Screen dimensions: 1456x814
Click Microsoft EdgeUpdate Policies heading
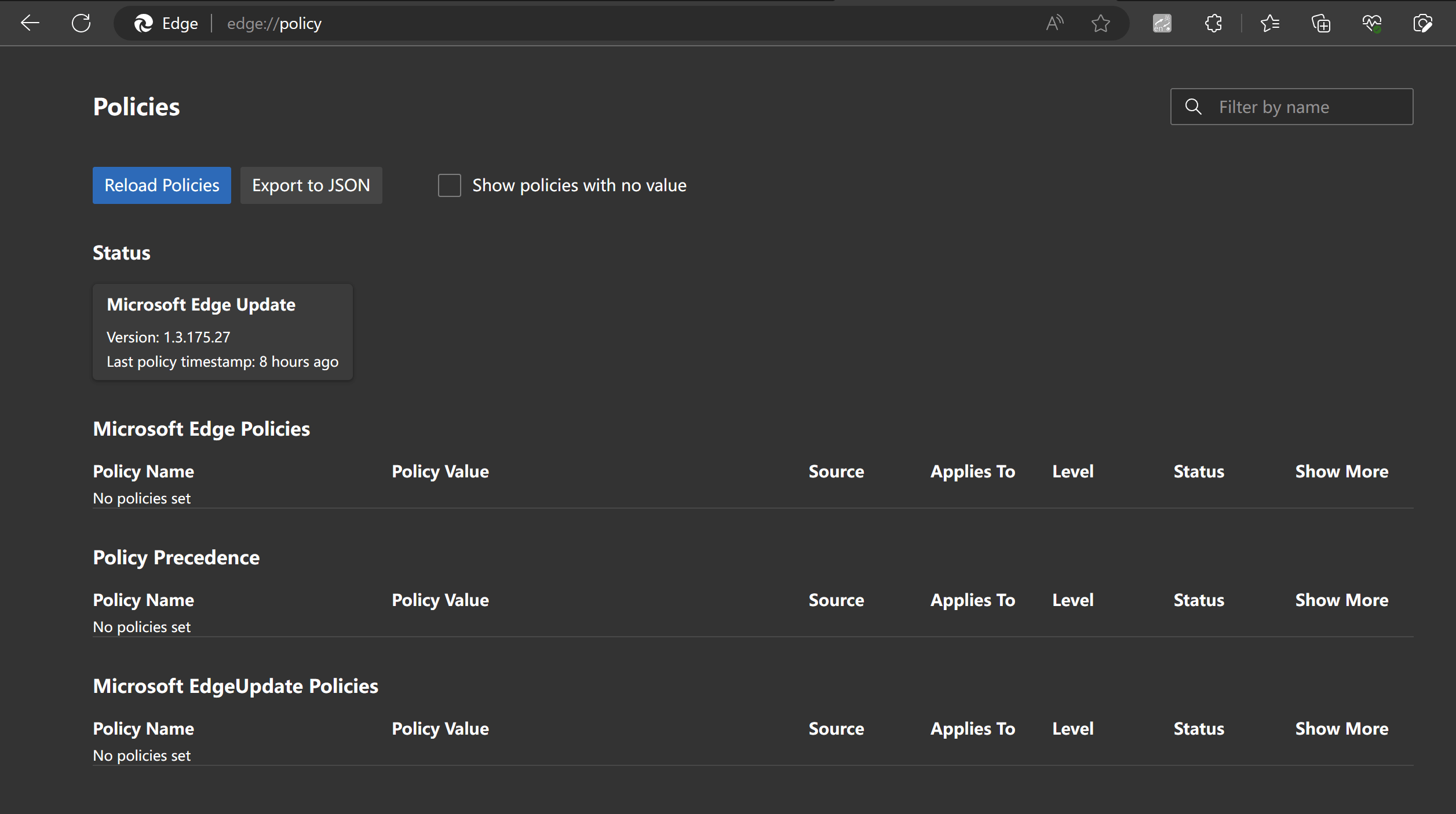point(236,686)
